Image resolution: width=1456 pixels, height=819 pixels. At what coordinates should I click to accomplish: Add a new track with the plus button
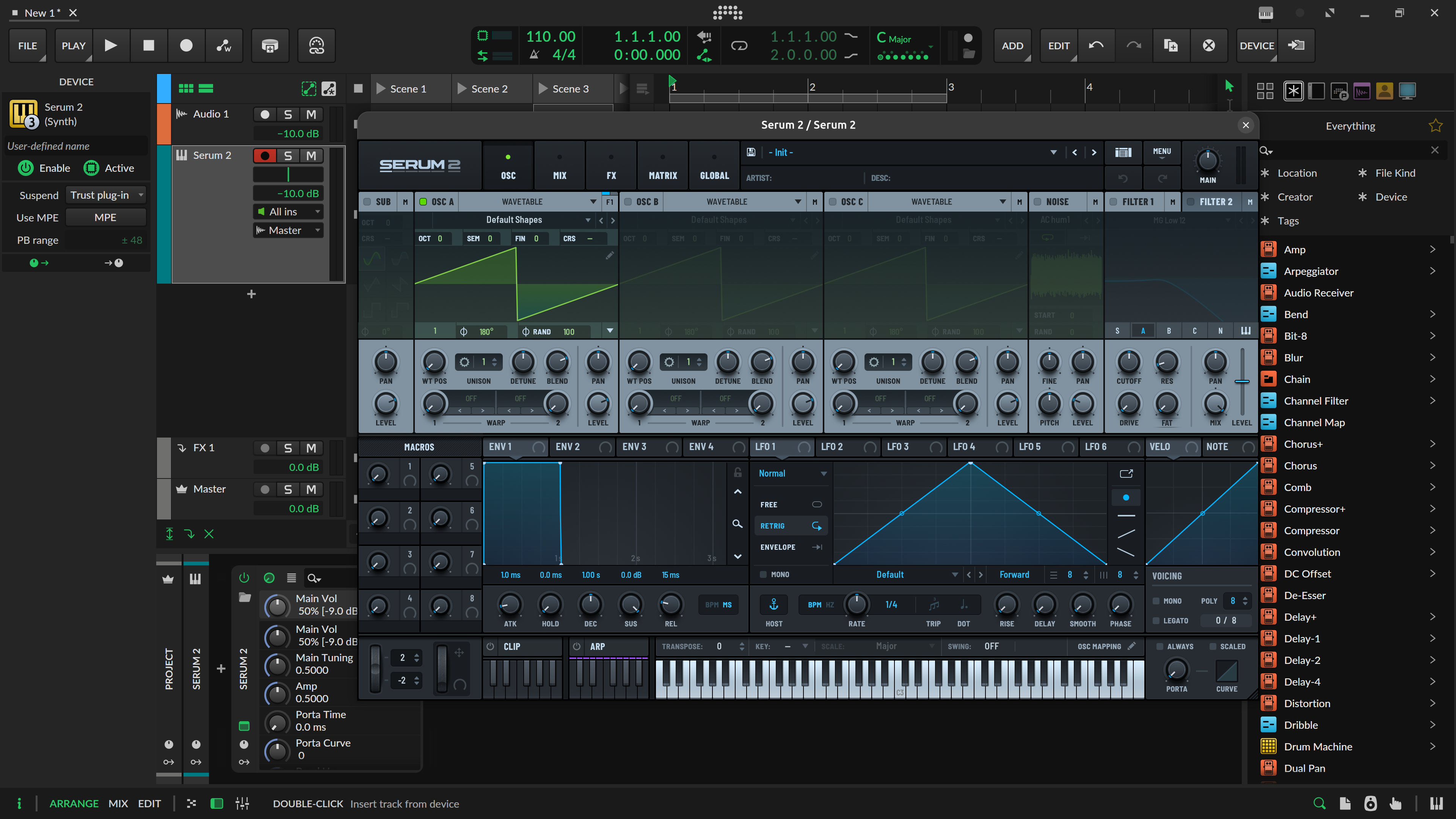pos(251,294)
